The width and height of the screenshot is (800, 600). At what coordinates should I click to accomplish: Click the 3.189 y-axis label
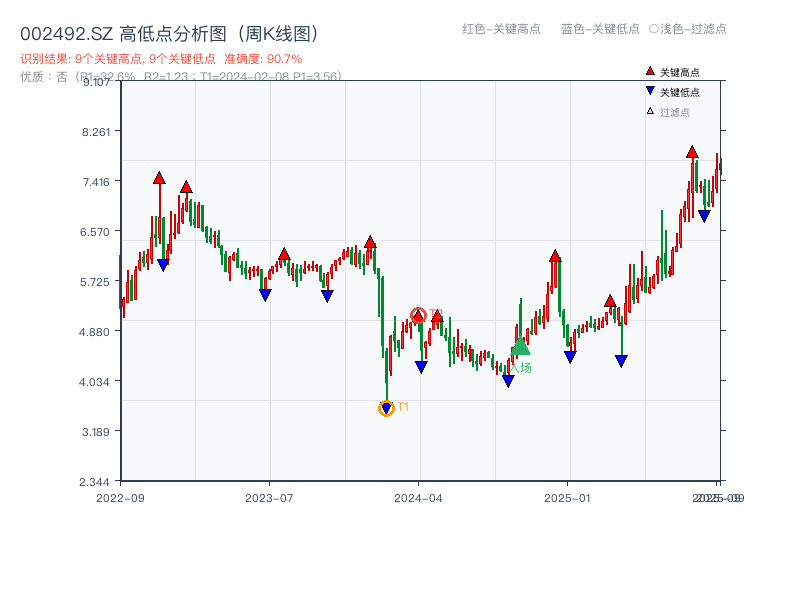coord(95,432)
